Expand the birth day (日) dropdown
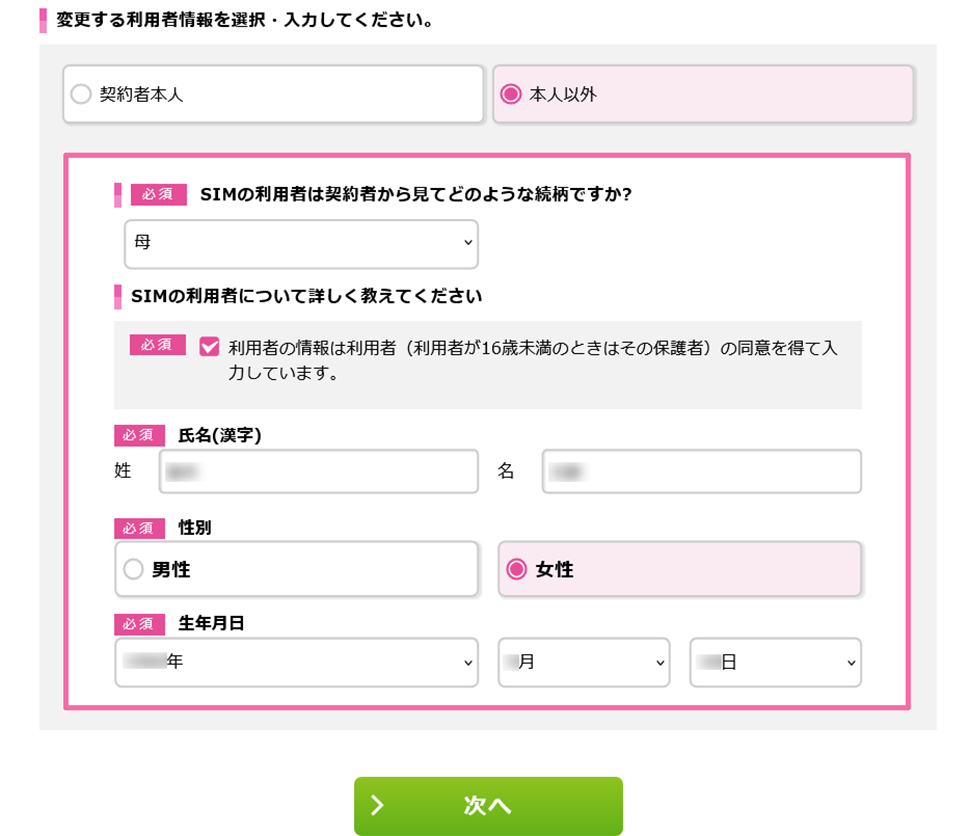Viewport: 970px width, 836px height. [775, 663]
